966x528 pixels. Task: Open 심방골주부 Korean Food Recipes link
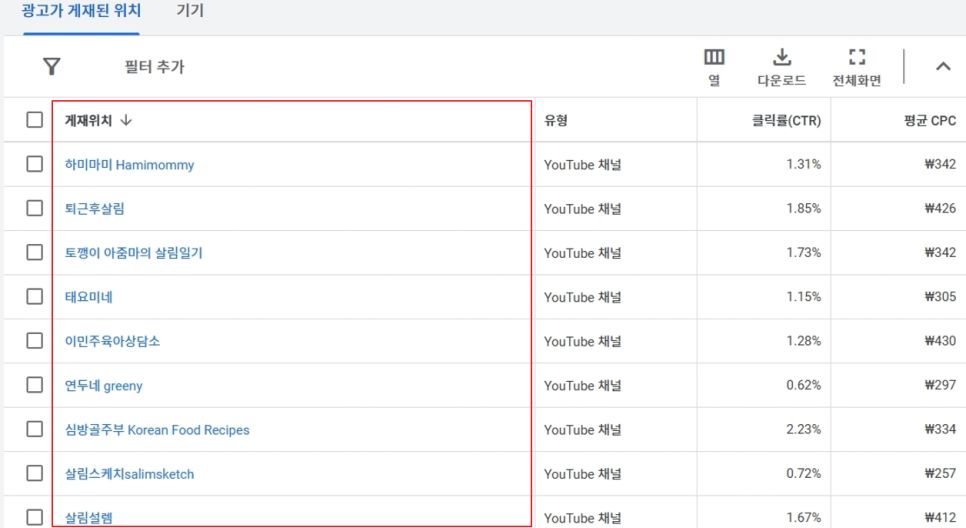[157, 429]
